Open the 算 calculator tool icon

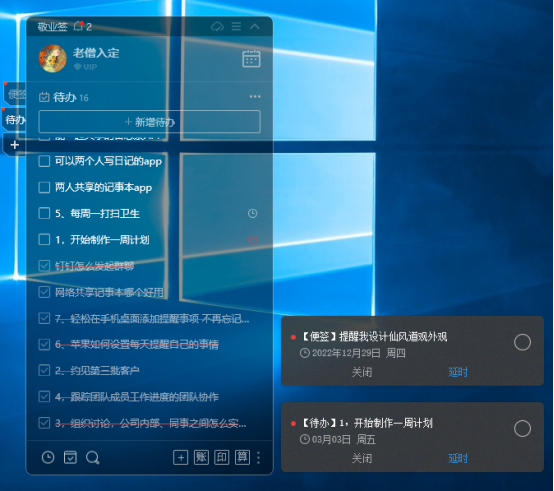pyautogui.click(x=242, y=457)
